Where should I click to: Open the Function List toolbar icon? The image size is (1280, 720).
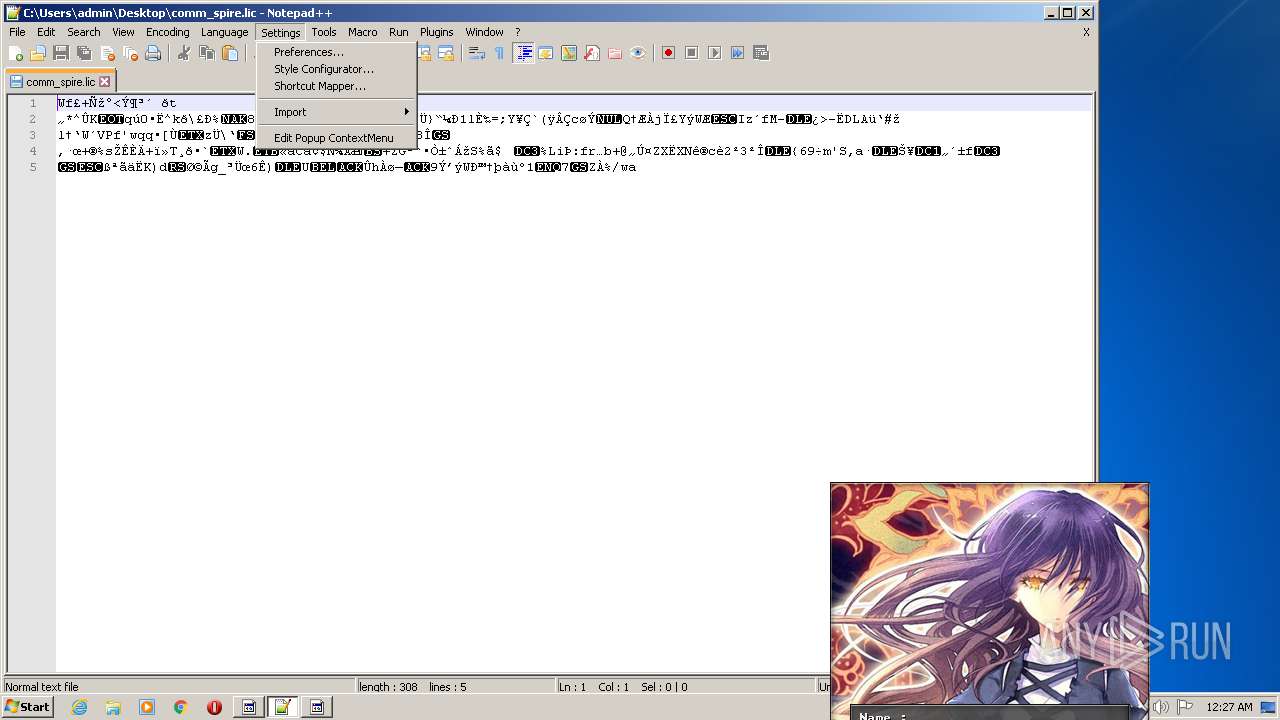point(592,53)
